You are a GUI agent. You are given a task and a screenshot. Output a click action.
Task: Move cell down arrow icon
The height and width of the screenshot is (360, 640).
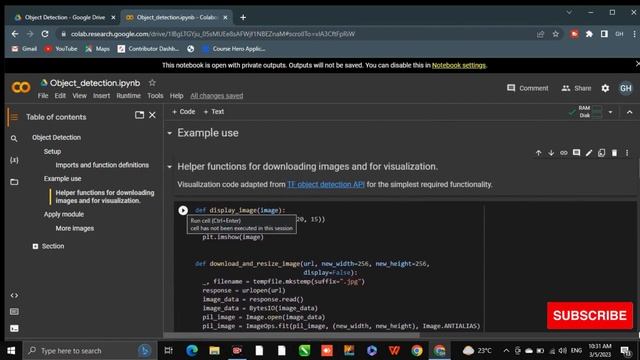(551, 153)
